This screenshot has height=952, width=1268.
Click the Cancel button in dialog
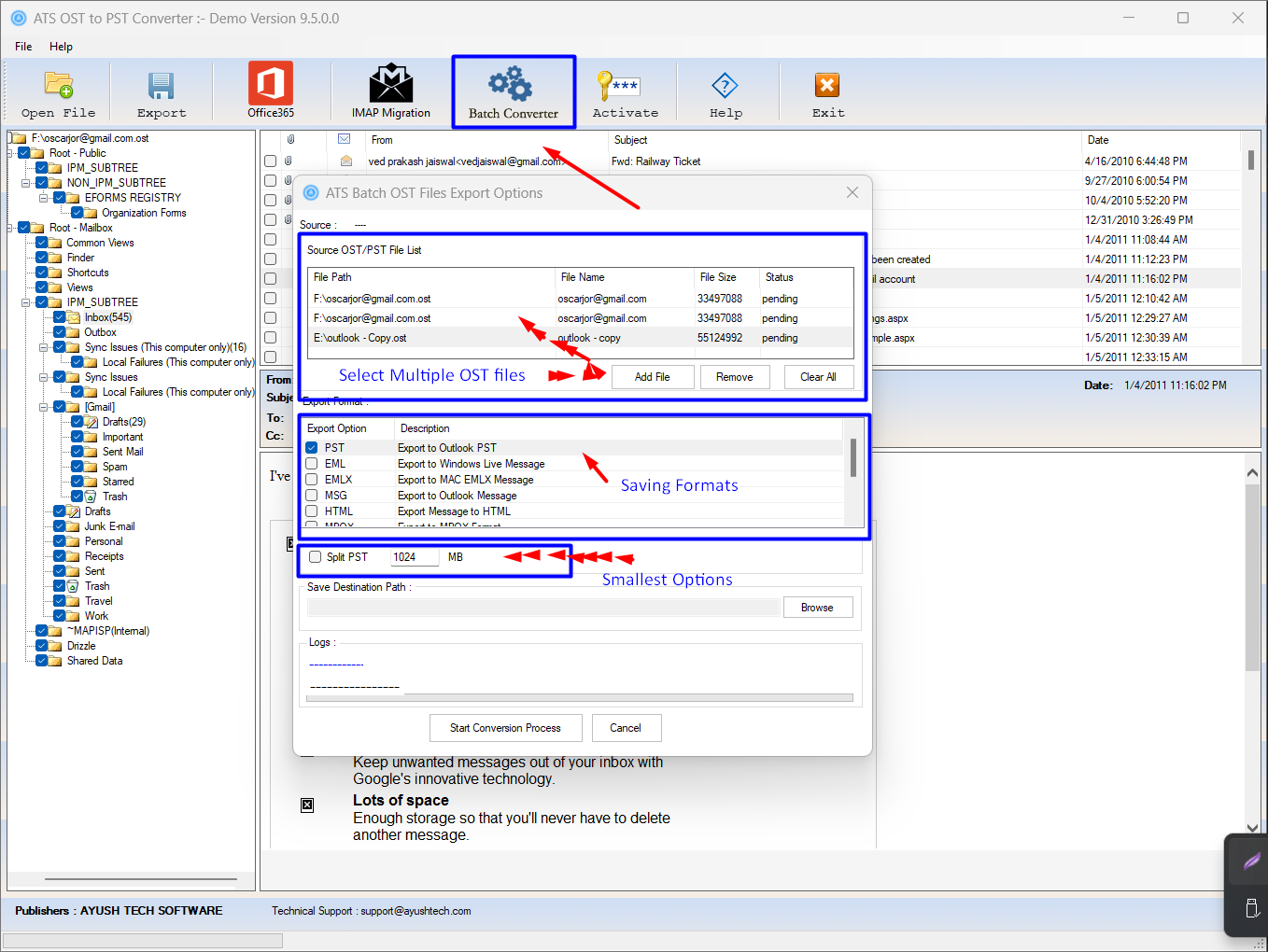point(626,728)
